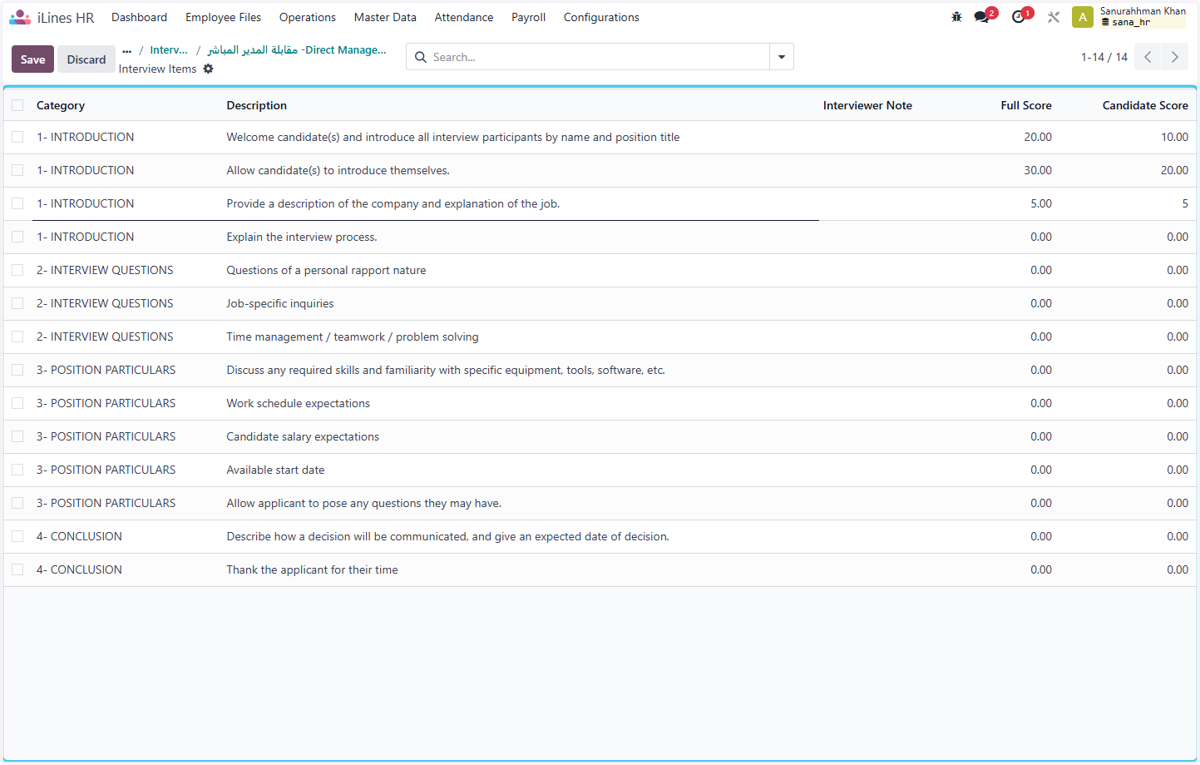The width and height of the screenshot is (1200, 765).
Task: Check the 'Job-specific inquiries' row checkbox
Action: (x=18, y=303)
